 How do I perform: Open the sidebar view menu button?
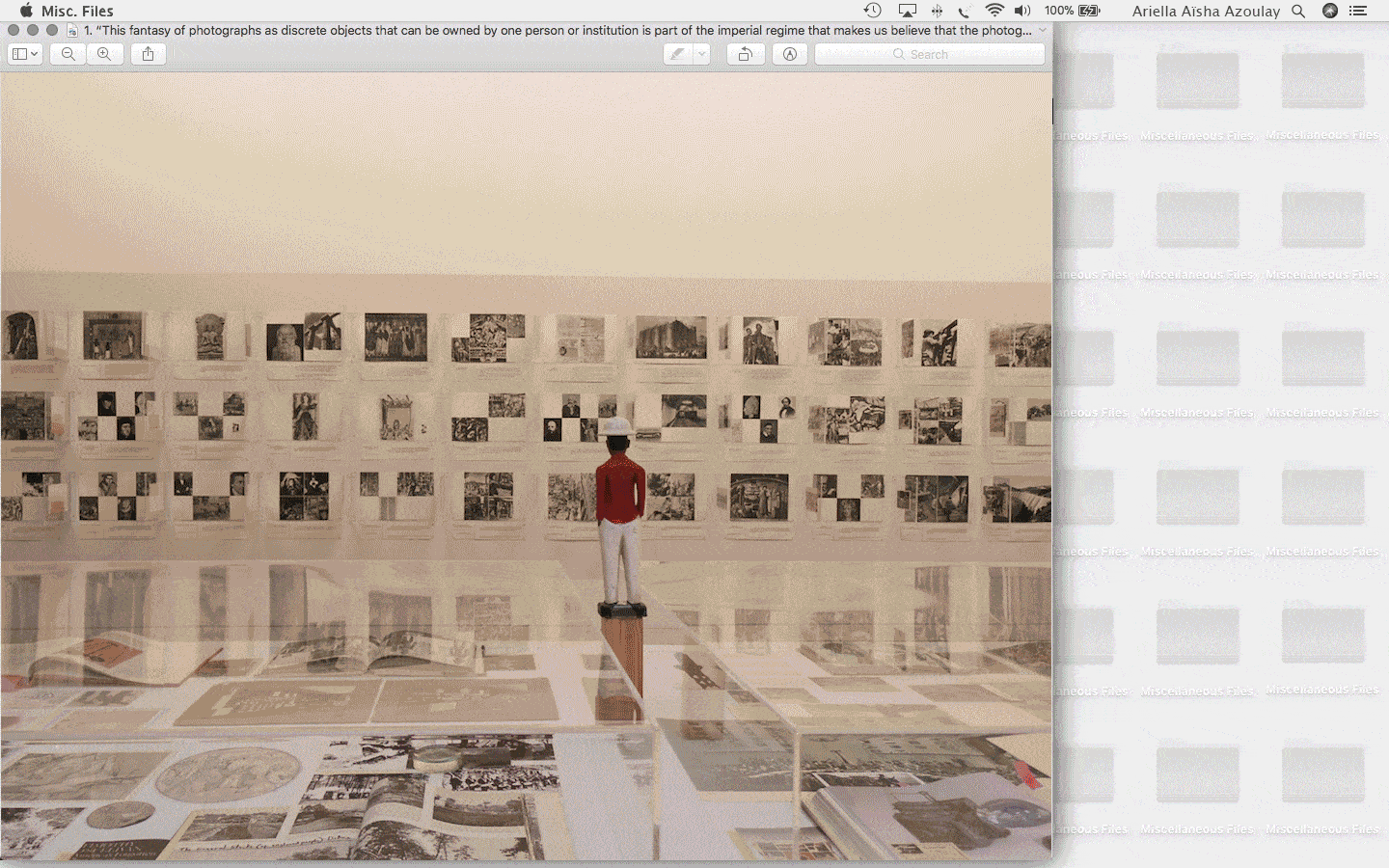[24, 54]
